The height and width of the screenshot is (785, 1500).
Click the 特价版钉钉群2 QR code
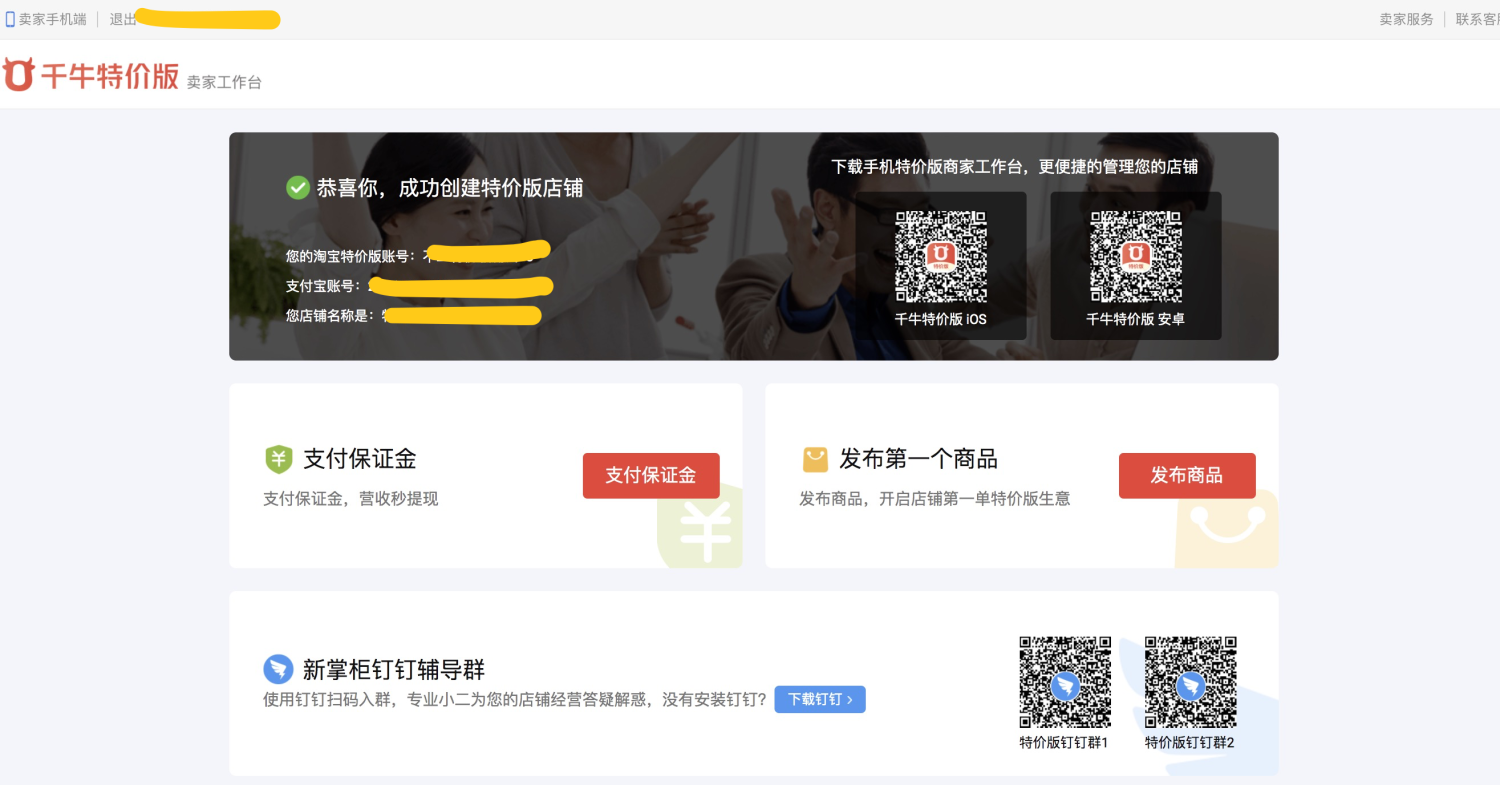tap(1190, 682)
